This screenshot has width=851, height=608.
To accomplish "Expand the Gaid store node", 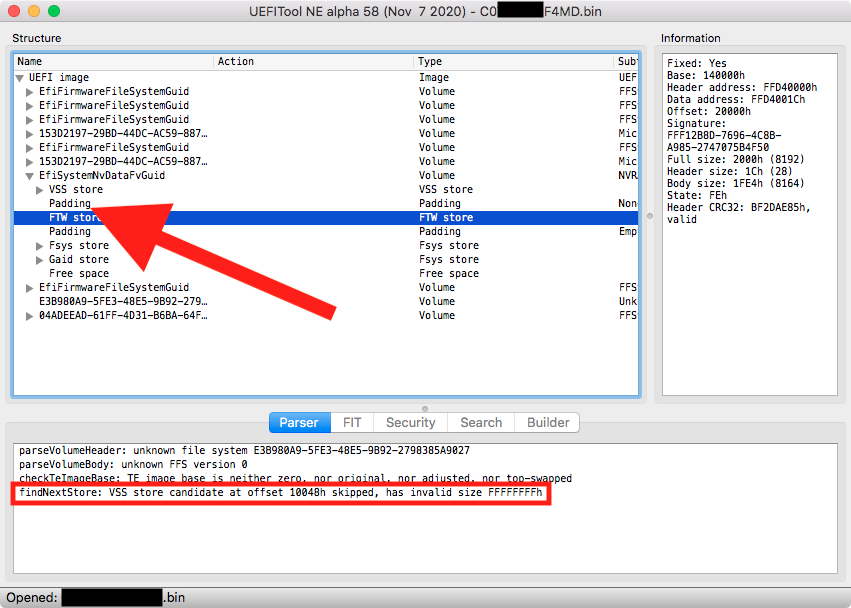I will point(40,260).
